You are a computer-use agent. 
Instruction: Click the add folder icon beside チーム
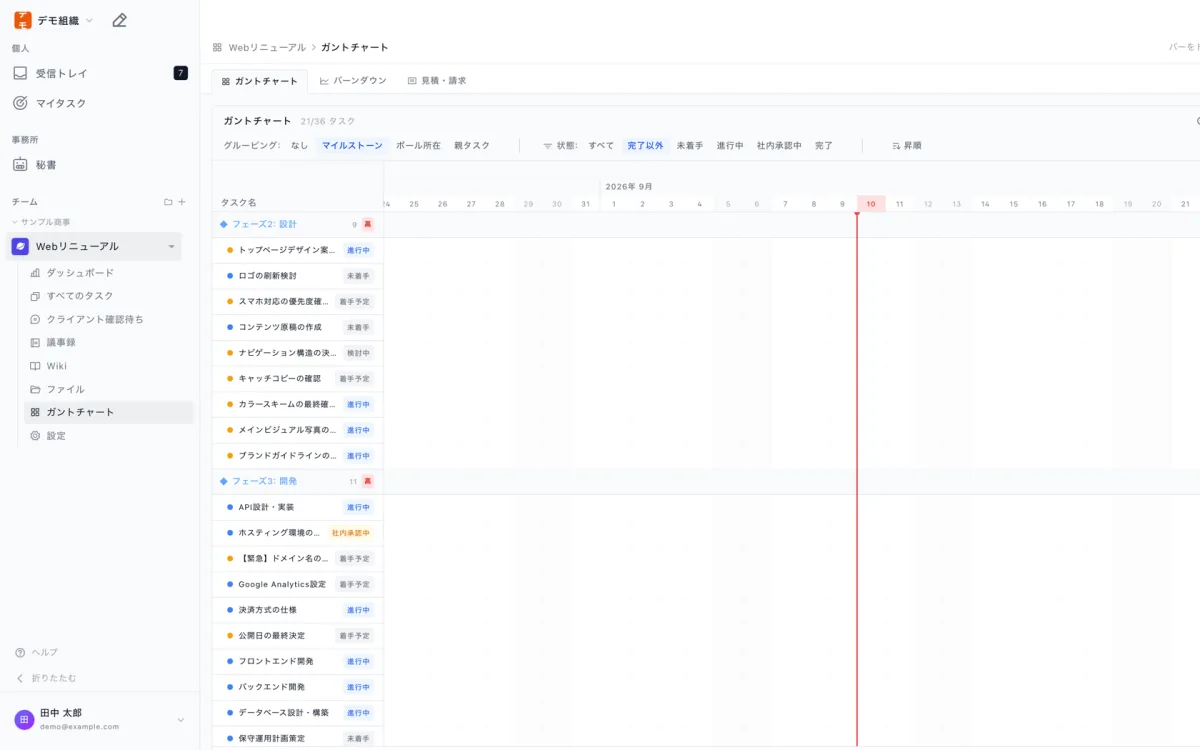(168, 202)
